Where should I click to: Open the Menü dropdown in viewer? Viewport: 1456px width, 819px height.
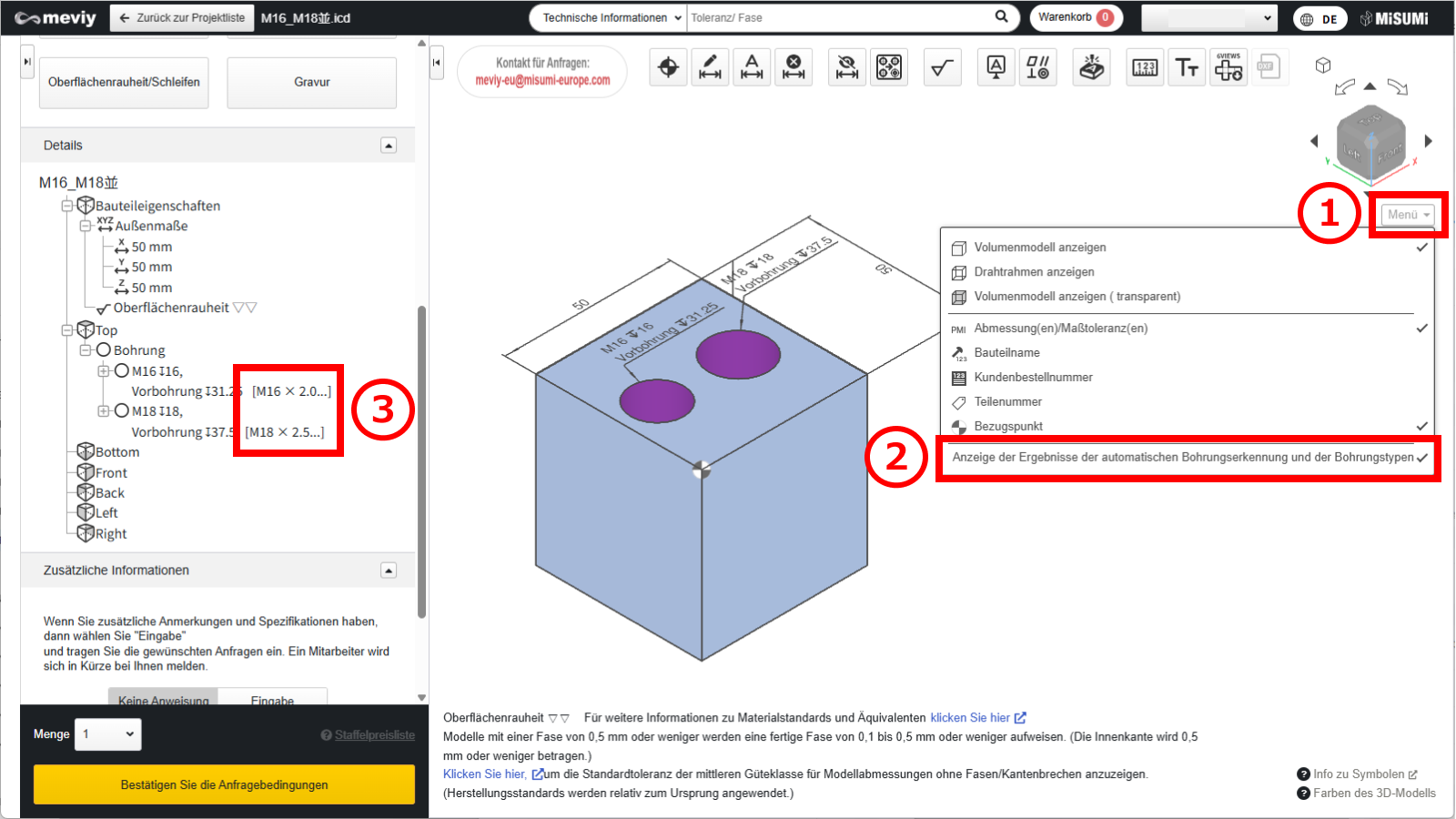coord(1408,215)
